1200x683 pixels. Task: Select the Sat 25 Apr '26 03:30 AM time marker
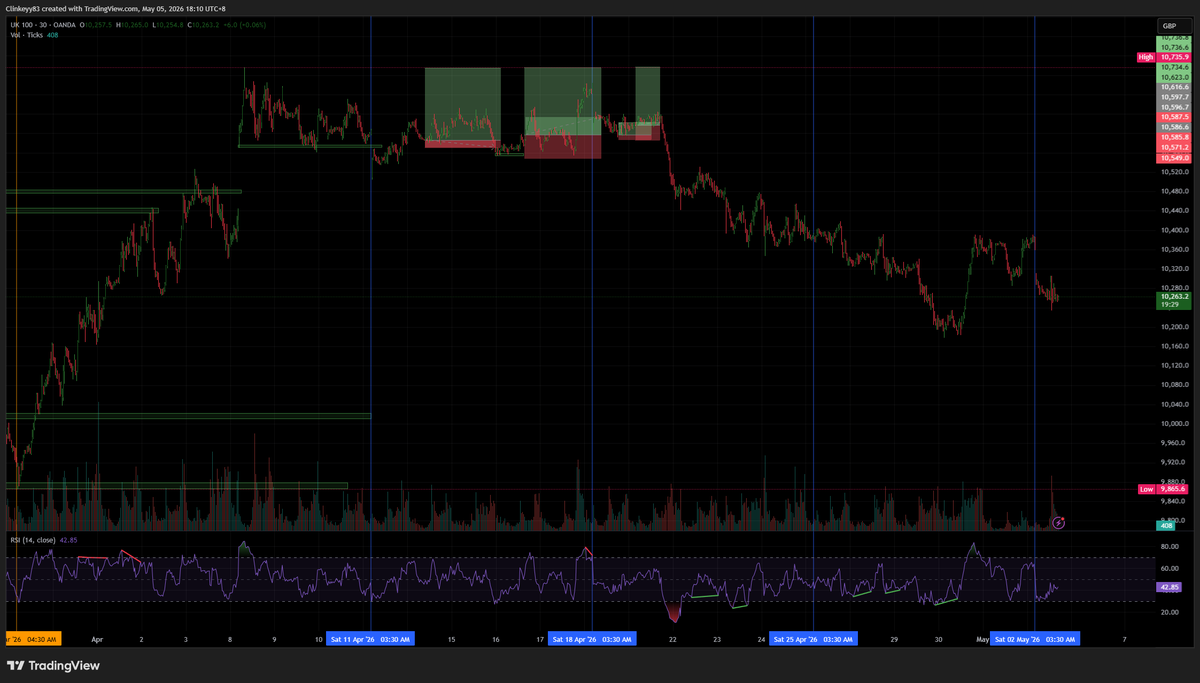point(813,639)
